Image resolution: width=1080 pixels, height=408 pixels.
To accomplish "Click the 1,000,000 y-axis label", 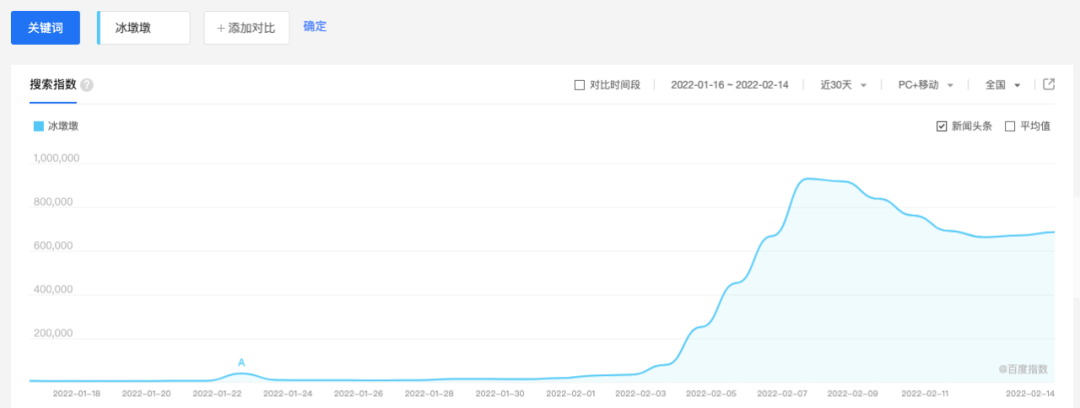I will click(56, 158).
